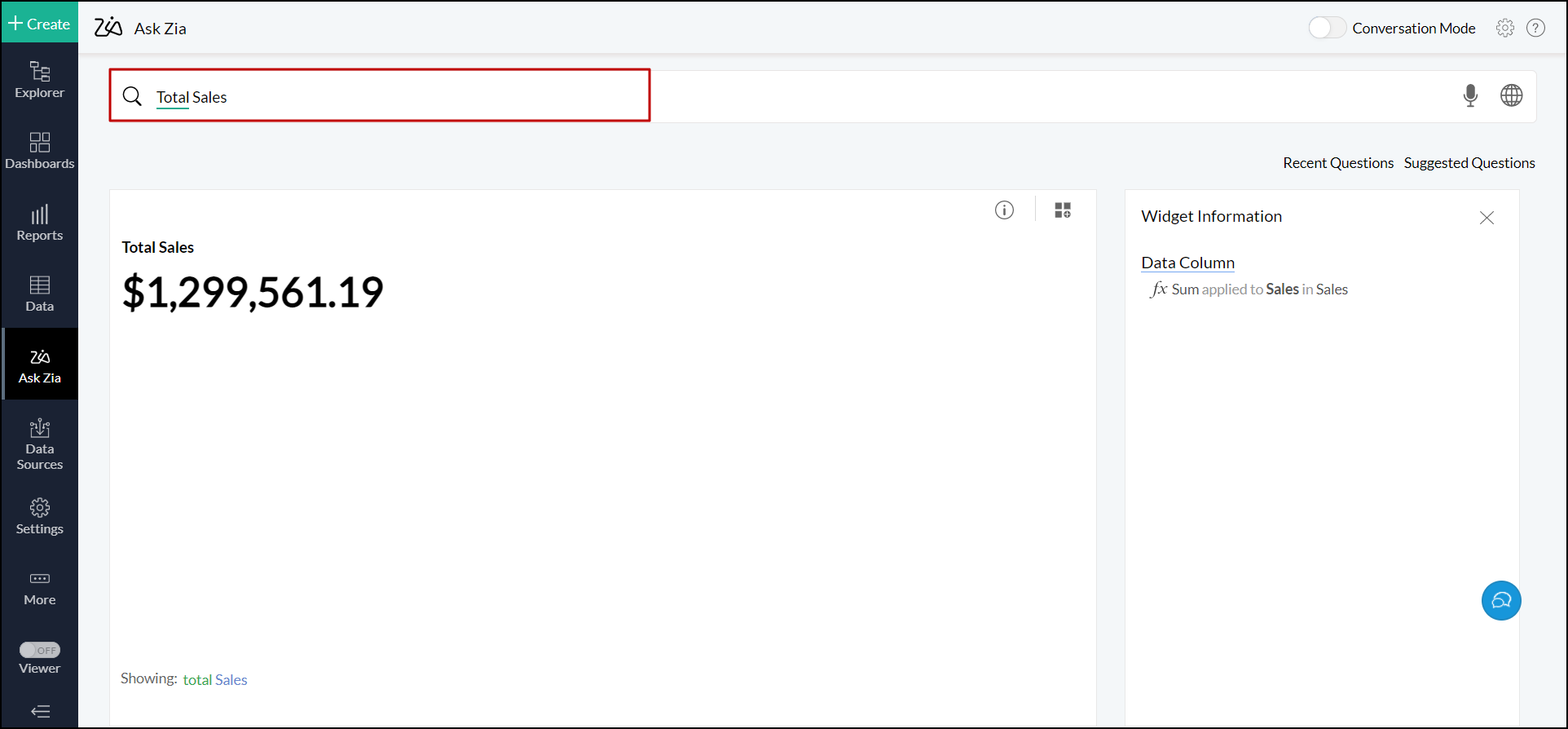Click the add to dashboard icon
The image size is (1568, 729).
(1063, 210)
